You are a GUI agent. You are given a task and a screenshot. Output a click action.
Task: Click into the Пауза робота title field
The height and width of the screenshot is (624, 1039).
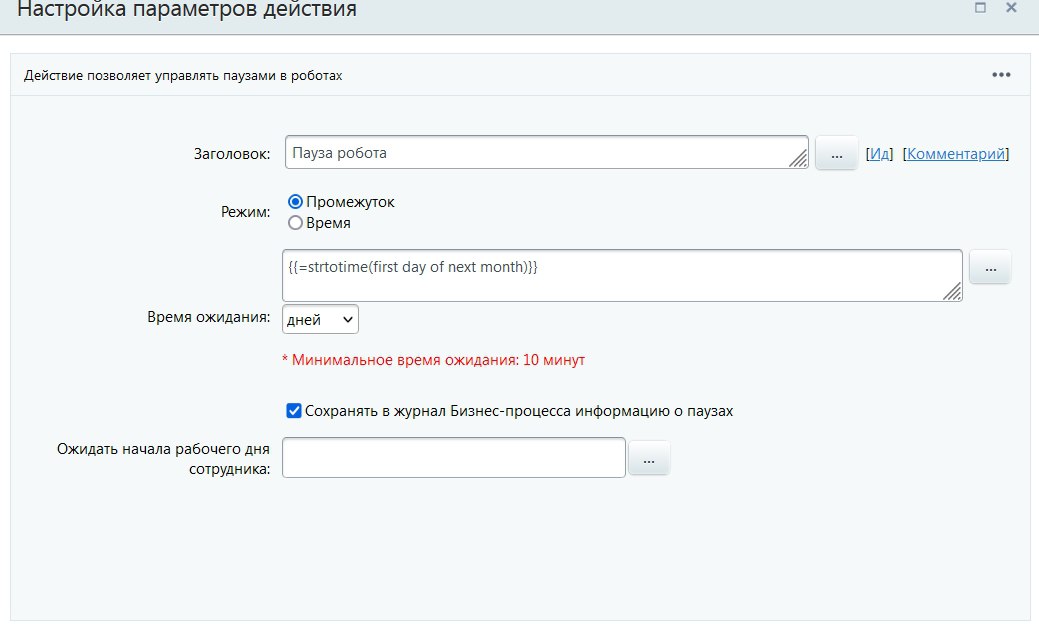540,153
